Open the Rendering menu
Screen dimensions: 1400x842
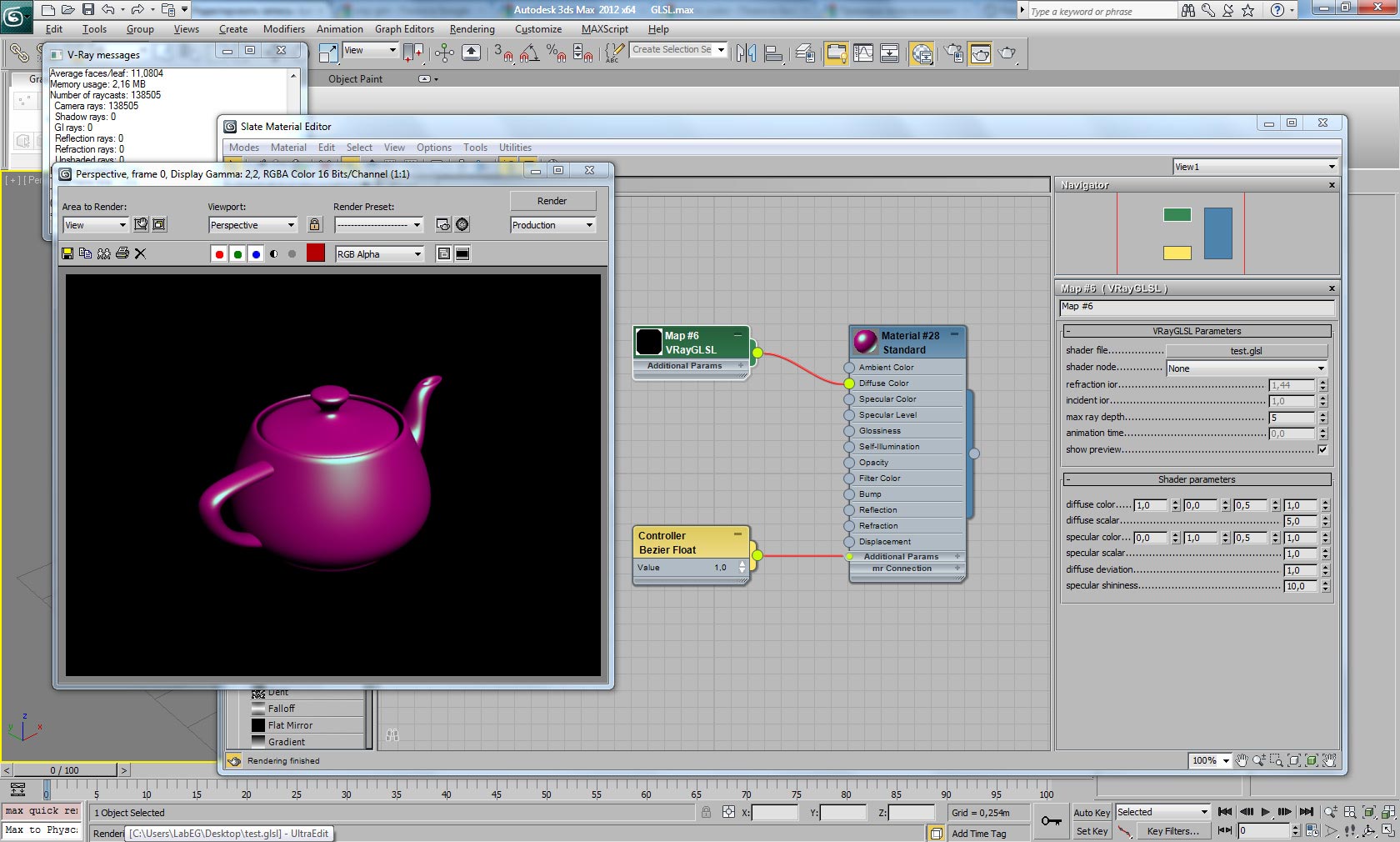point(472,29)
